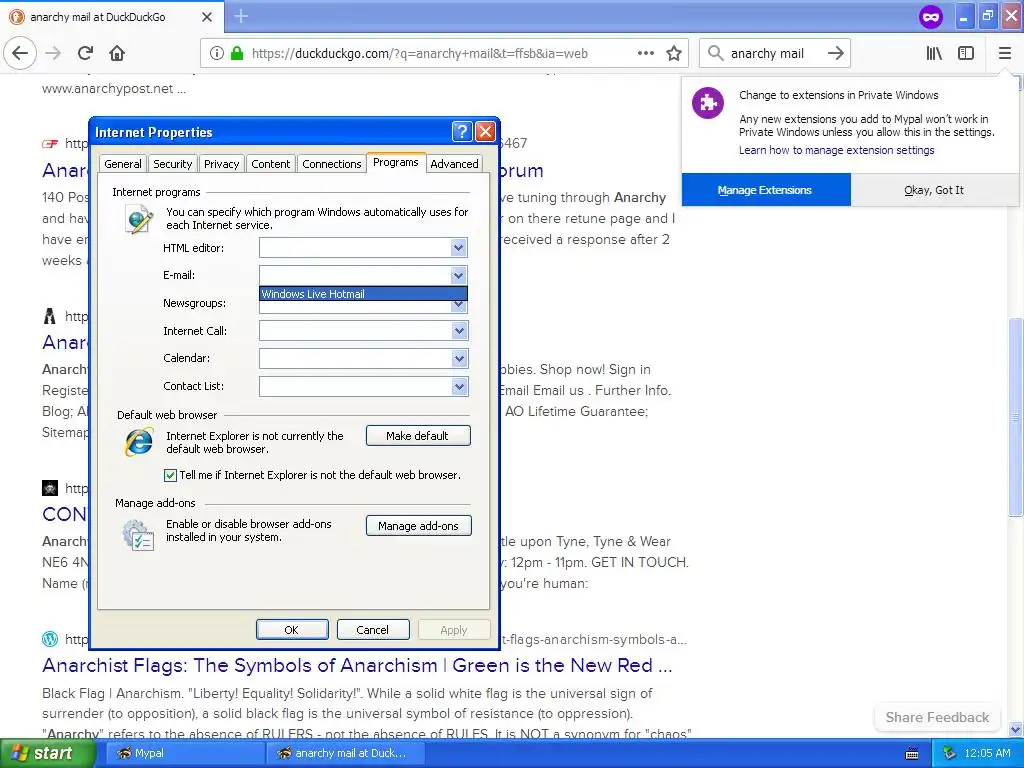Click the green padlock security icon
This screenshot has width=1024, height=768.
click(237, 53)
